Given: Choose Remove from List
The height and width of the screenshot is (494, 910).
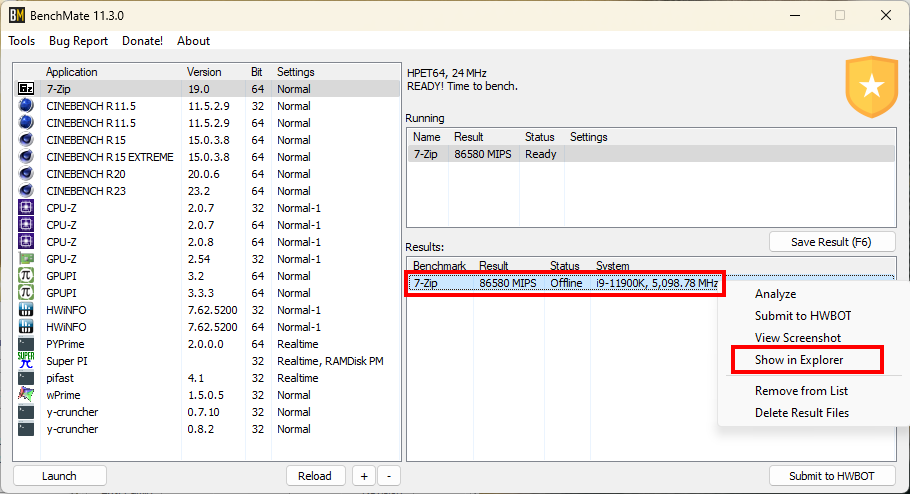Looking at the screenshot, I should [801, 391].
